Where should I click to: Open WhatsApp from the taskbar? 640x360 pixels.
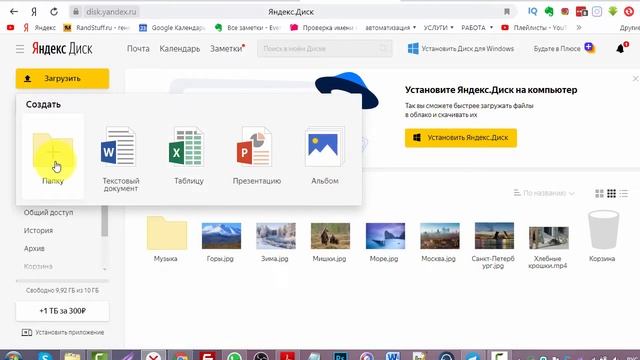click(x=234, y=356)
